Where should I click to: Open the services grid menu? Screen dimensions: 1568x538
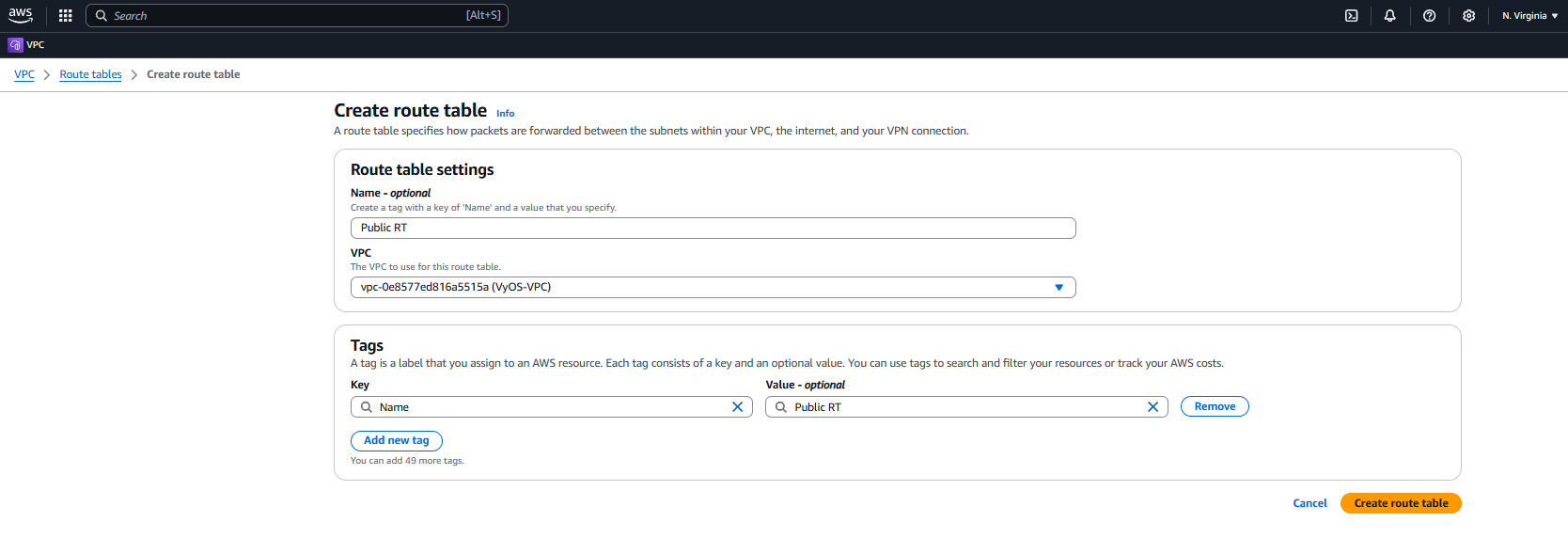[x=65, y=16]
